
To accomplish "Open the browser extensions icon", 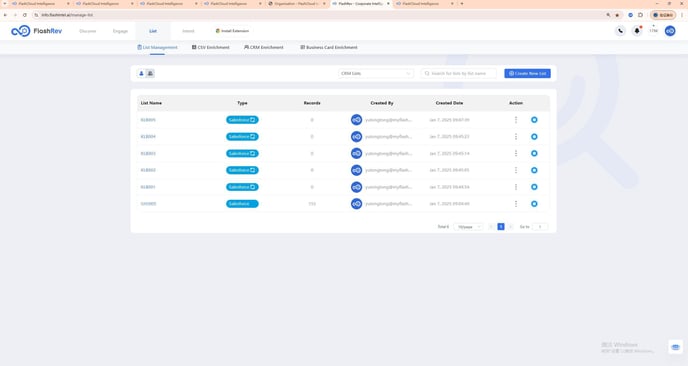I will 640,15.
